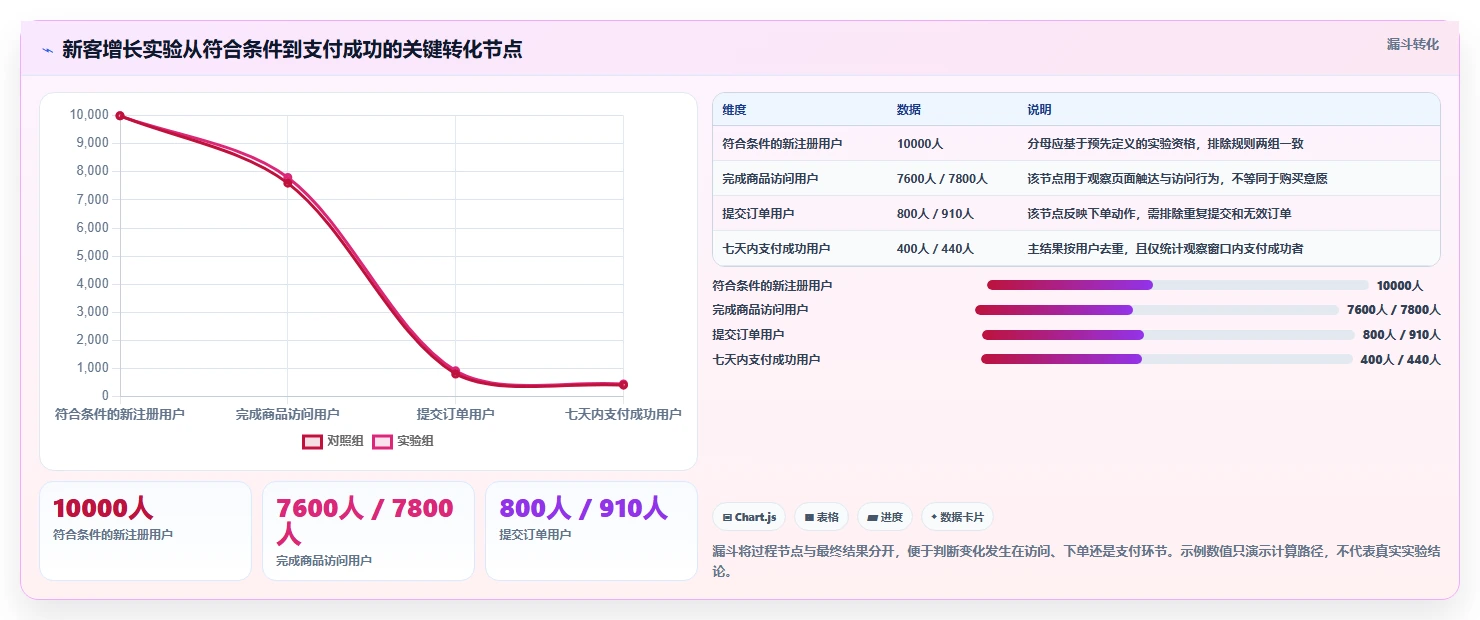Click the progress value 10000人
1480x620 pixels.
pyautogui.click(x=1399, y=286)
